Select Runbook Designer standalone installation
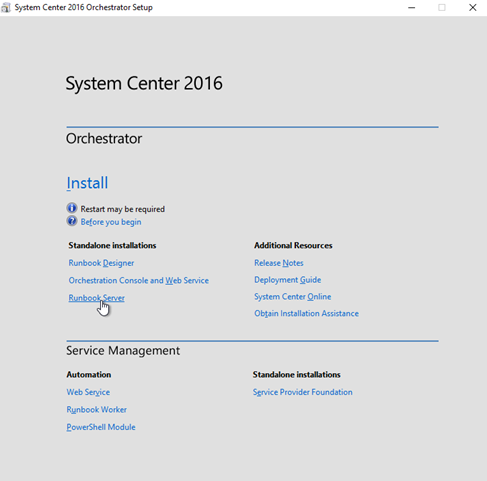487x481 pixels. [x=101, y=263]
